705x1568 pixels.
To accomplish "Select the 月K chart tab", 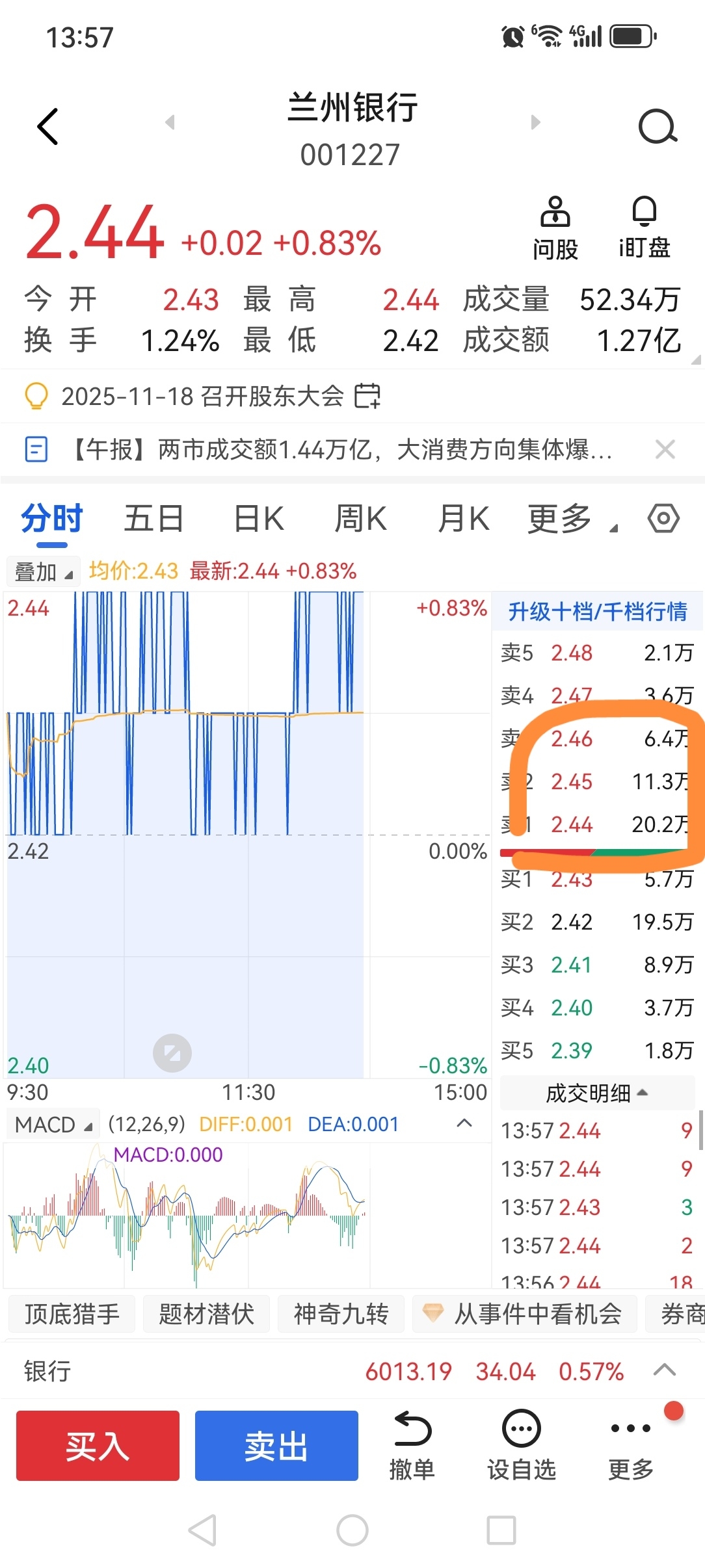I will 463,519.
